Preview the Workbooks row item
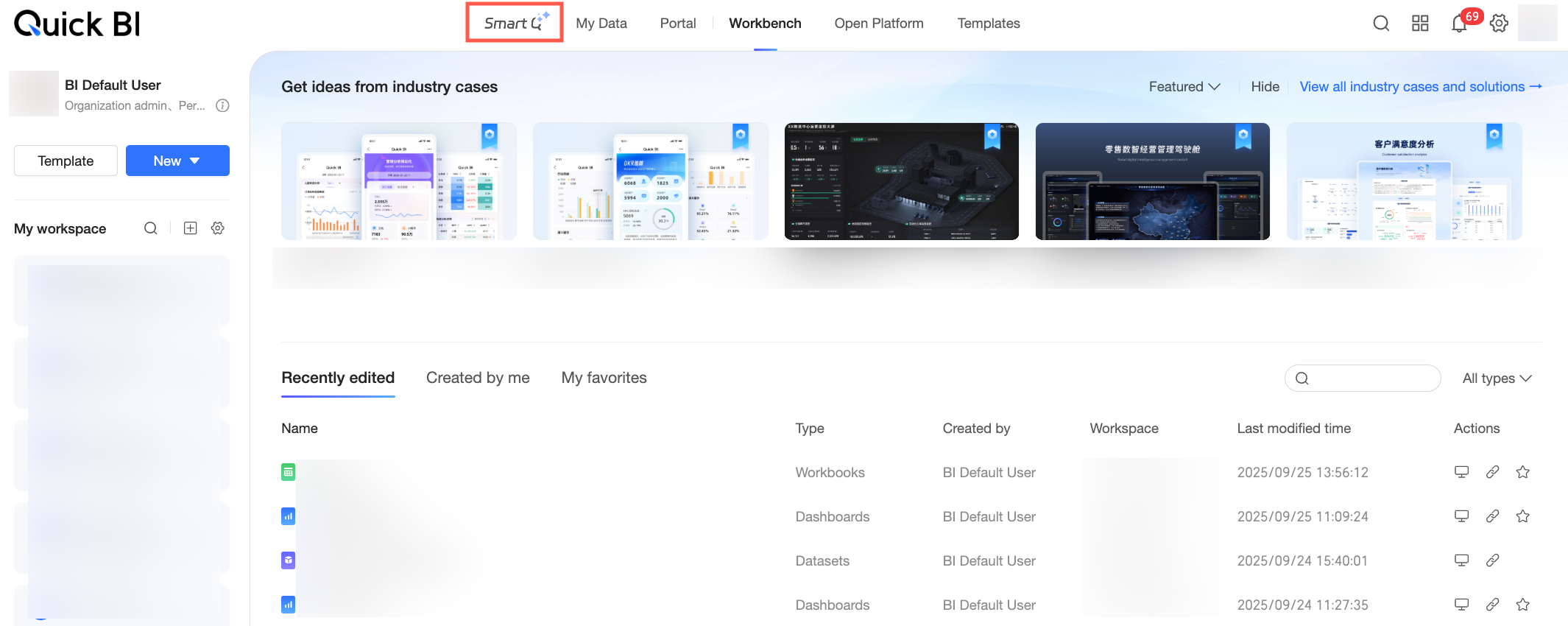The width and height of the screenshot is (1568, 626). [1462, 472]
